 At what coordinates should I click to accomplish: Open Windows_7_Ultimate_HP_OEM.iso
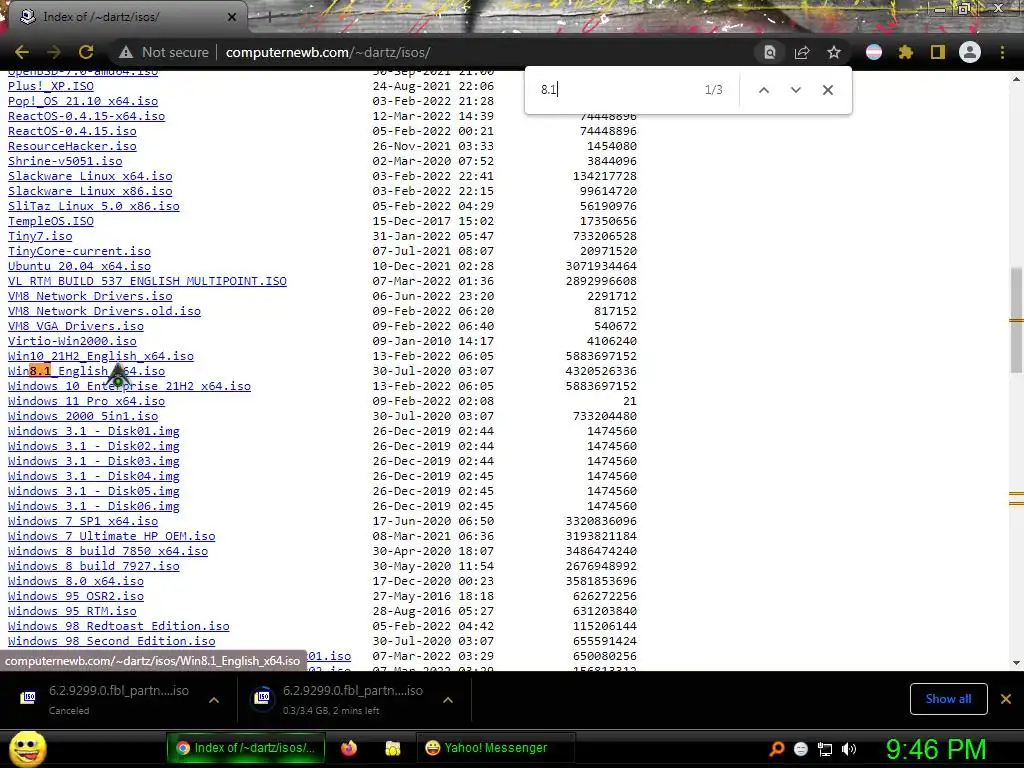pos(112,536)
